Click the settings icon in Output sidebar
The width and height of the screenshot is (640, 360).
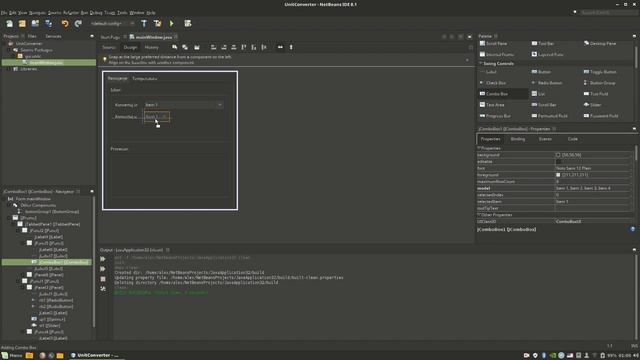(103, 289)
